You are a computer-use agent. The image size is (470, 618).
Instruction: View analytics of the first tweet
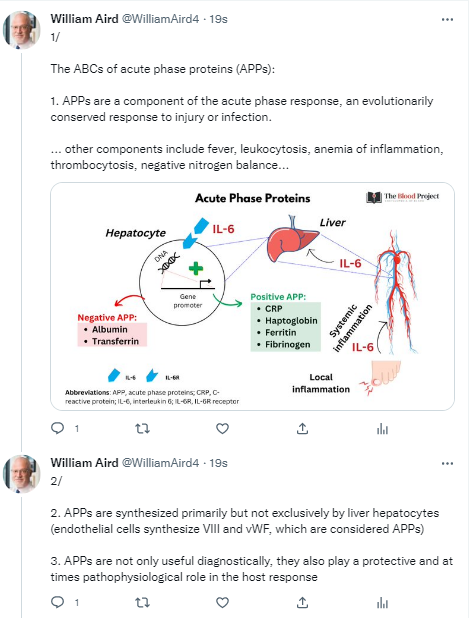pyautogui.click(x=382, y=428)
